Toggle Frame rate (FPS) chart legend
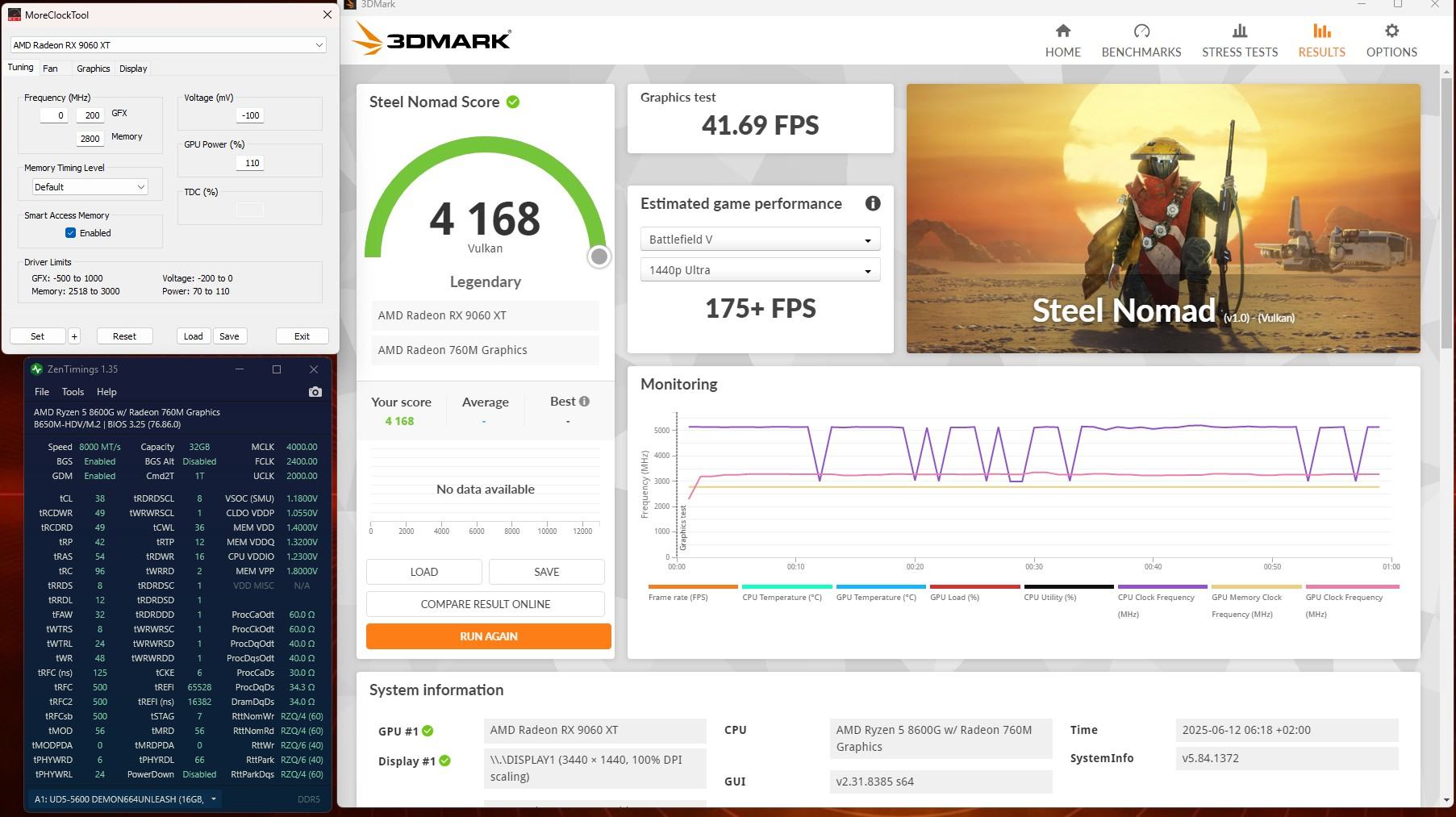Viewport: 1456px width, 817px height. point(693,593)
